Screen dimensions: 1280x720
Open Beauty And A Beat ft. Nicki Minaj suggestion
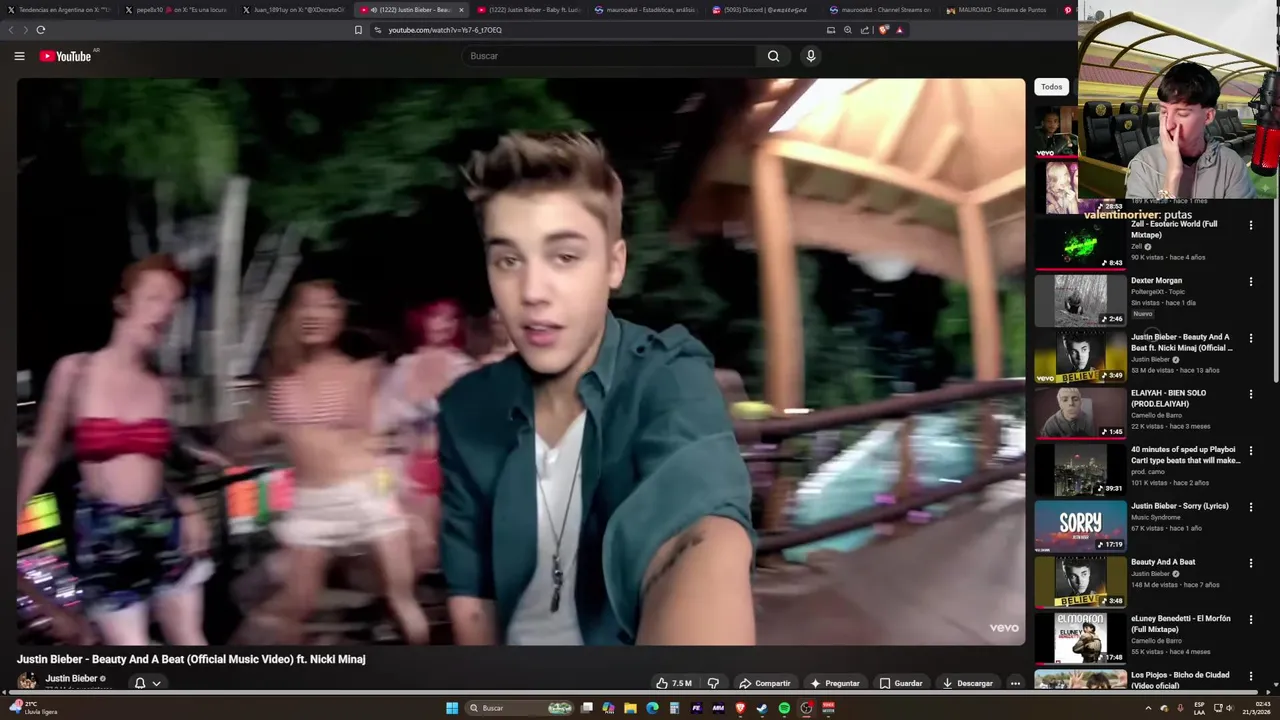[x=1181, y=342]
